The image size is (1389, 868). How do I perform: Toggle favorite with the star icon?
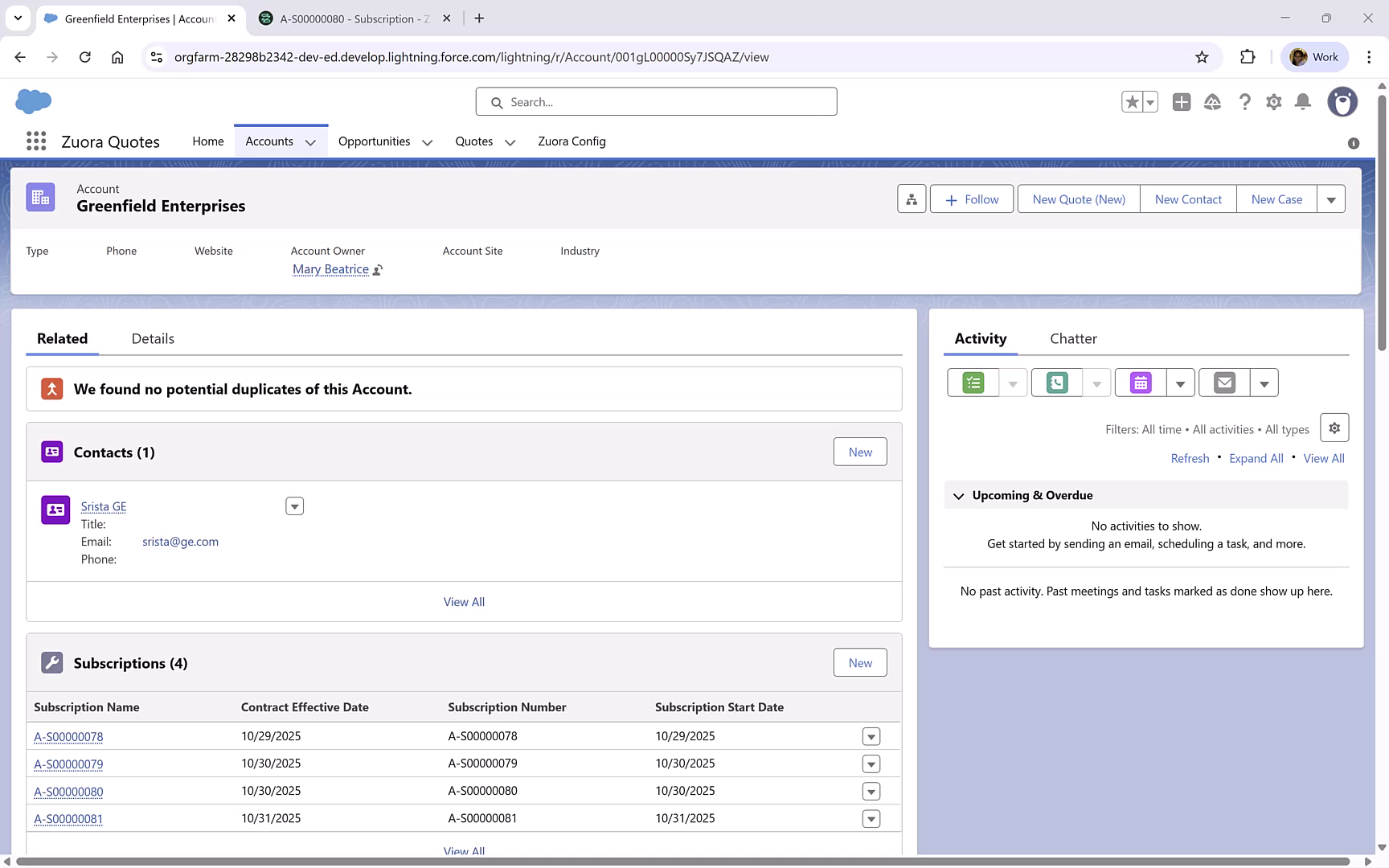pos(1132,102)
